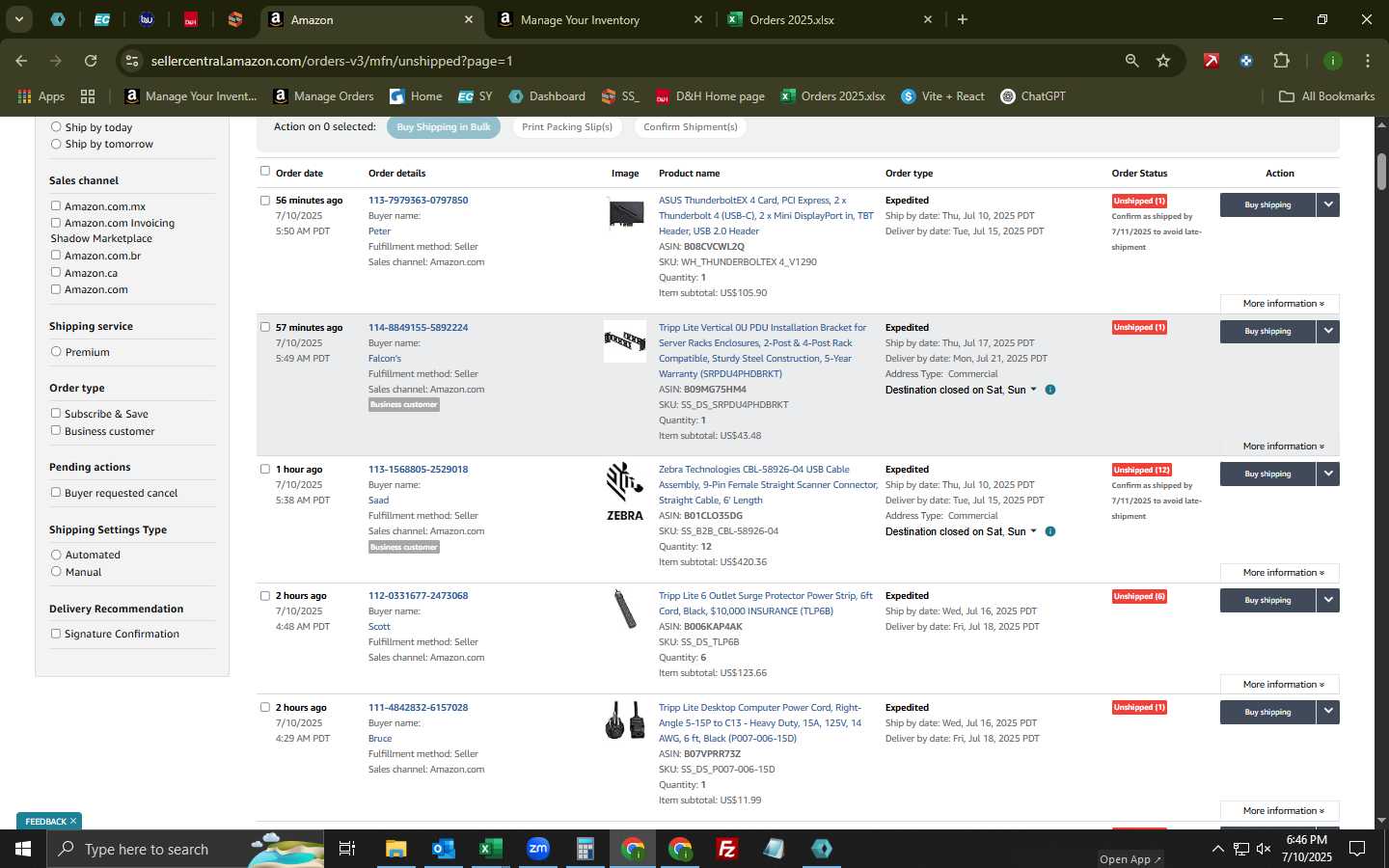Open Buy shipping dropdown for Tripp Lite PDU bracket order

click(x=1328, y=331)
